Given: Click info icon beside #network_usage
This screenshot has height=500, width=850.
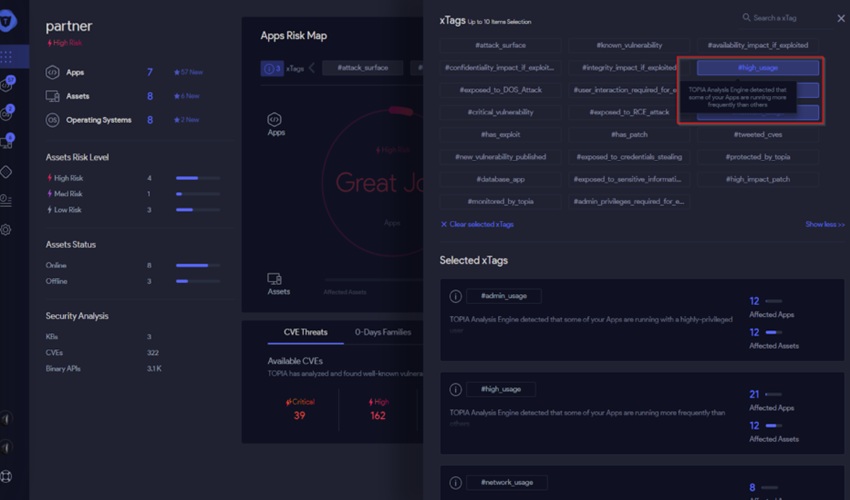Looking at the screenshot, I should pos(455,483).
